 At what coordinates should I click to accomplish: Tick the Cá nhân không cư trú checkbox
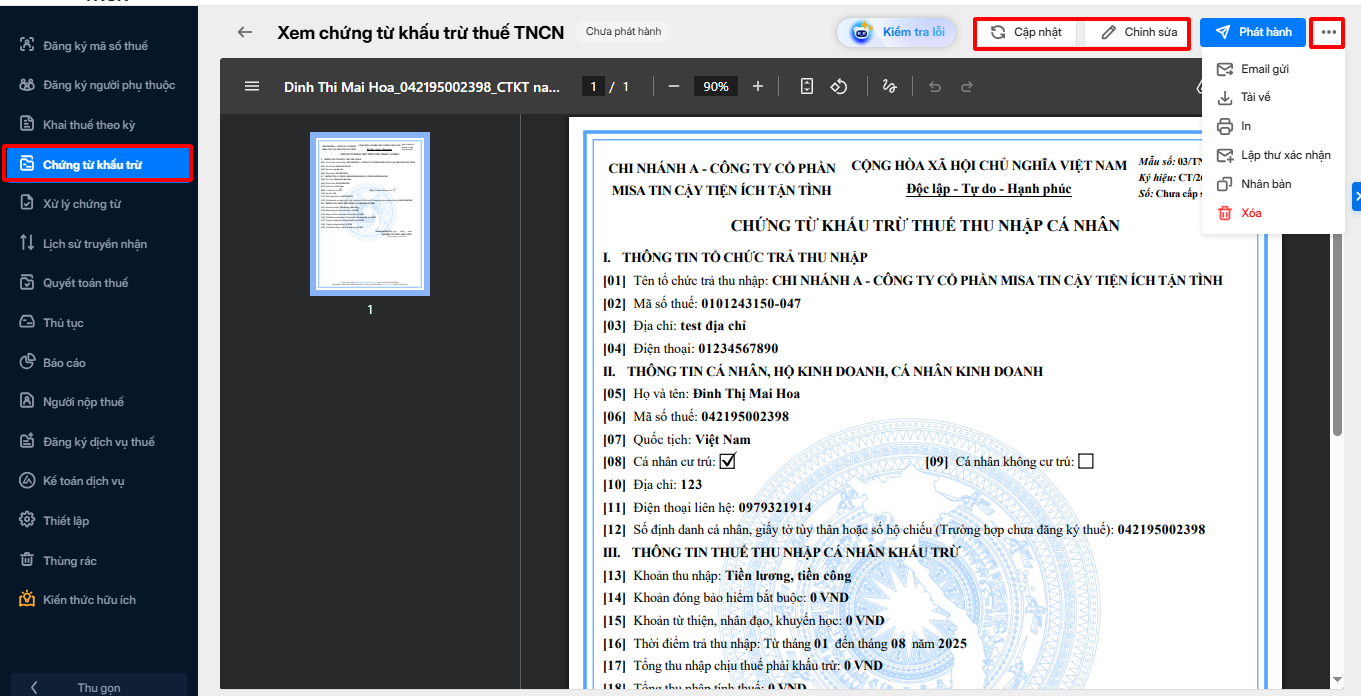(1086, 461)
